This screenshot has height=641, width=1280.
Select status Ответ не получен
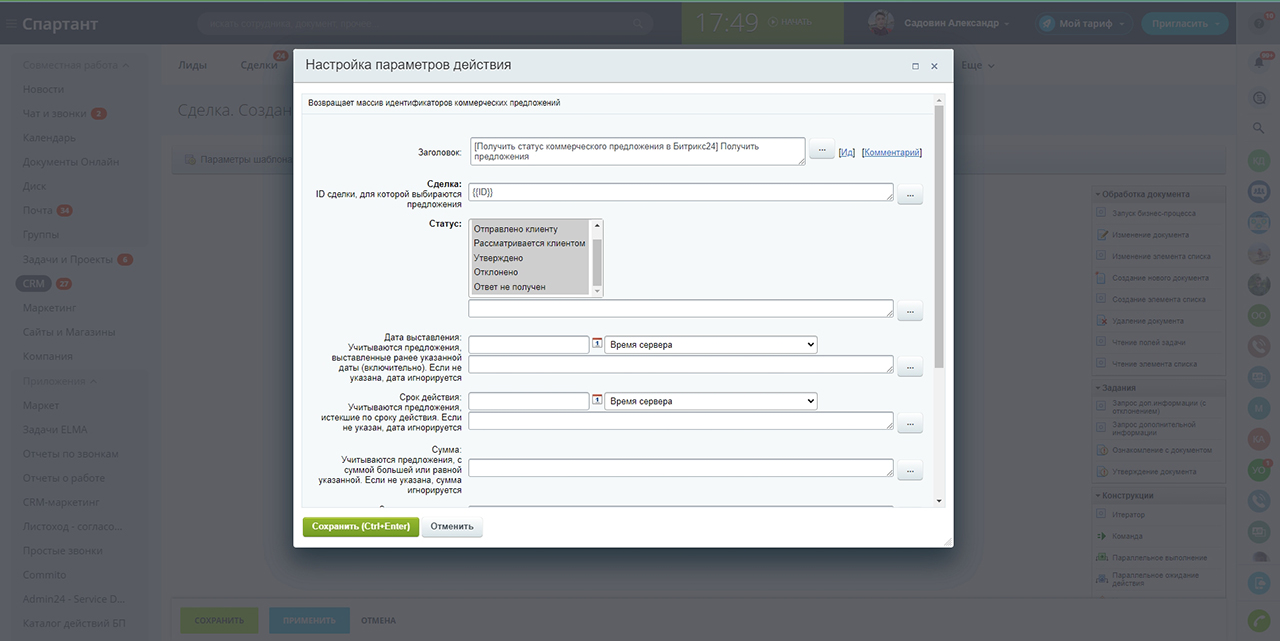point(530,287)
